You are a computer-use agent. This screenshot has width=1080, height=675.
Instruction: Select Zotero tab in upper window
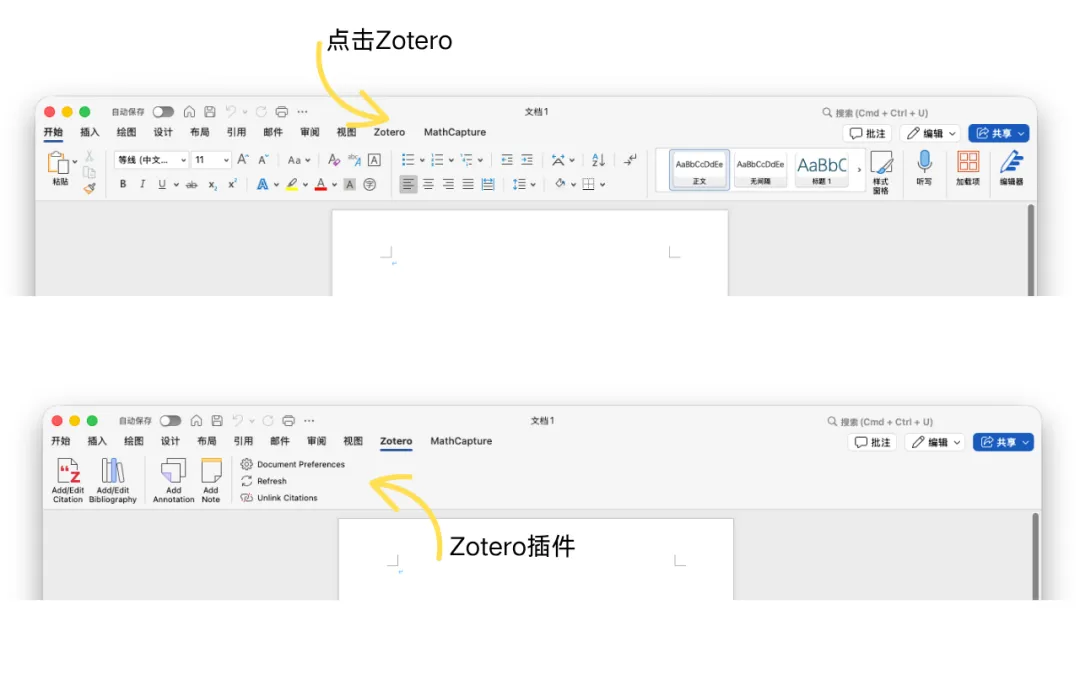coord(389,132)
